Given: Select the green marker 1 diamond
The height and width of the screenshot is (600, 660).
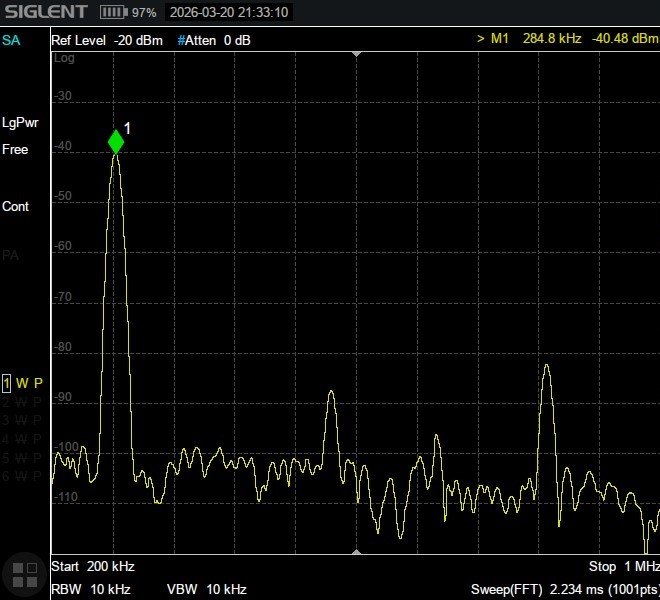Looking at the screenshot, I should click(116, 142).
